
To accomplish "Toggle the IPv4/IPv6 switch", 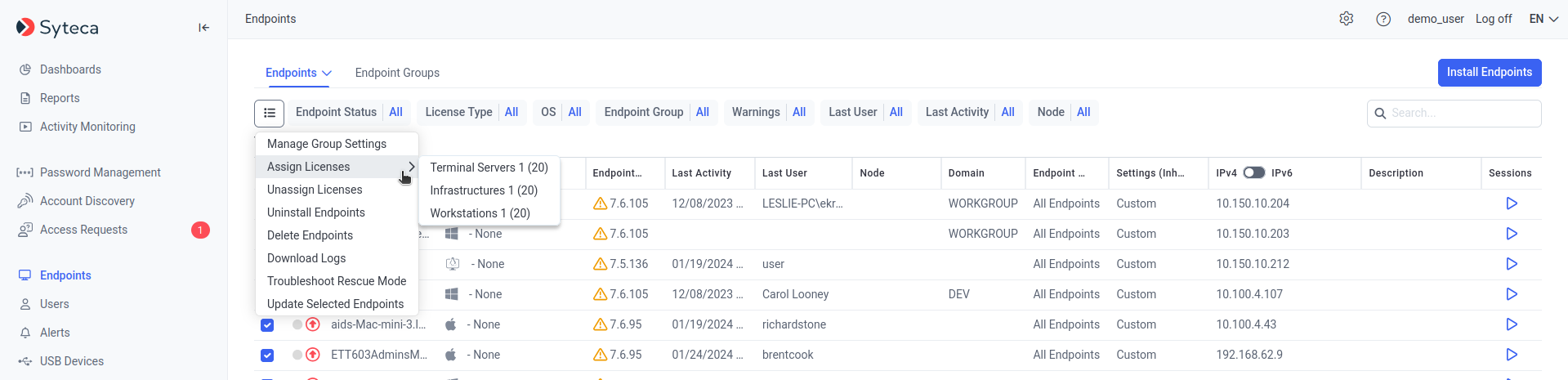I will pyautogui.click(x=1254, y=172).
